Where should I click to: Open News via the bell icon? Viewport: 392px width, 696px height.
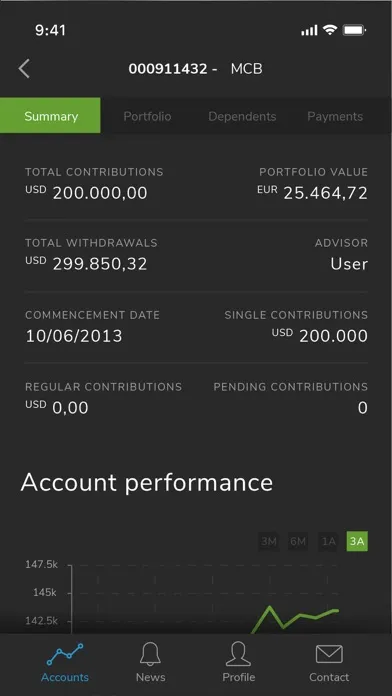(x=150, y=654)
